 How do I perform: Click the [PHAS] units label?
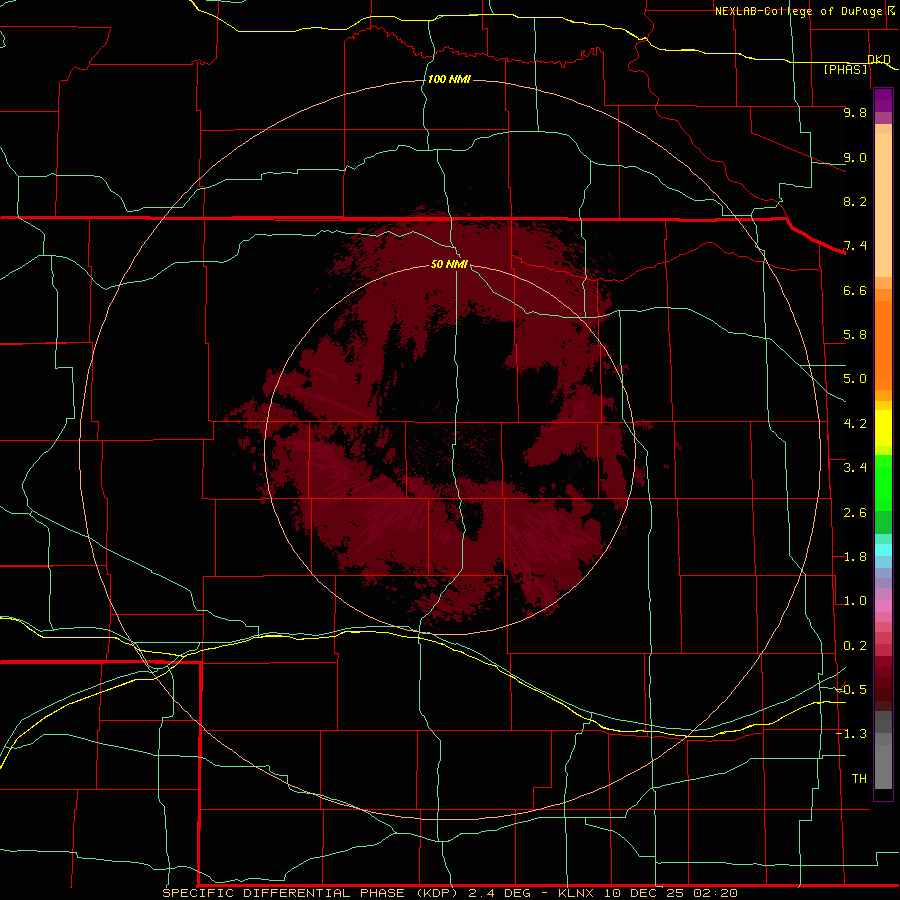pyautogui.click(x=845, y=70)
